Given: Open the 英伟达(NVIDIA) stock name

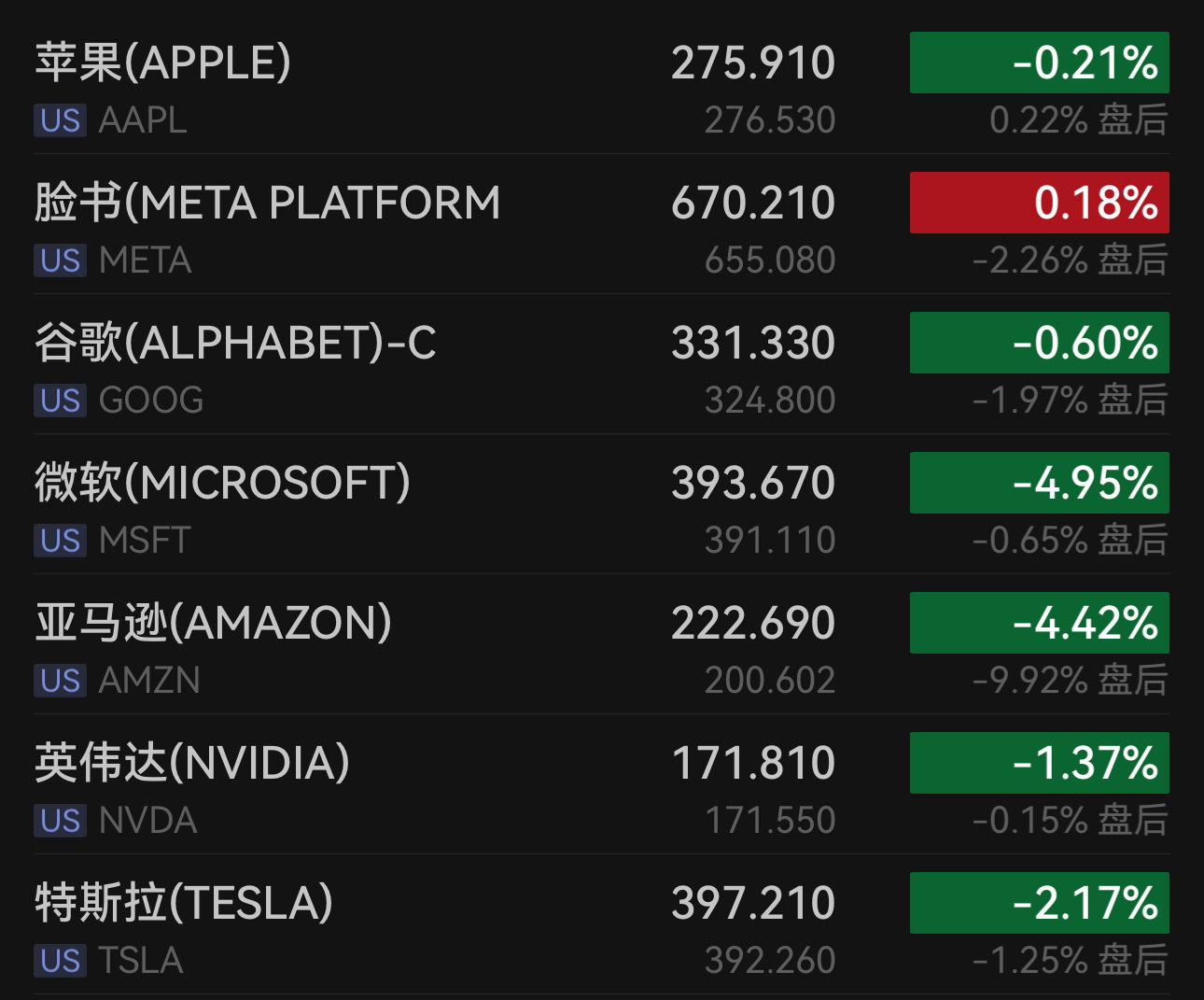Looking at the screenshot, I should click(192, 763).
